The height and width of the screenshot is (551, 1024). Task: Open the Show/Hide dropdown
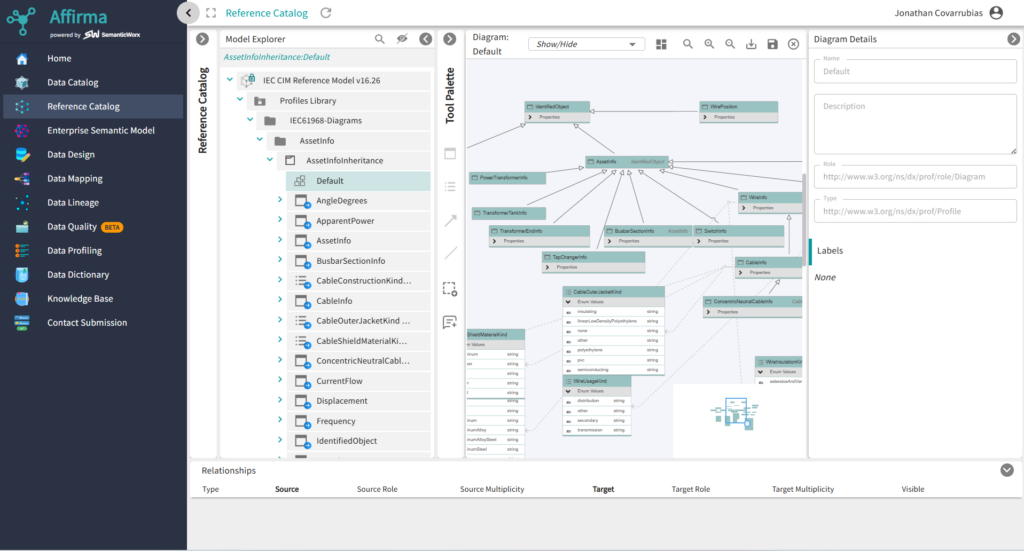click(587, 44)
